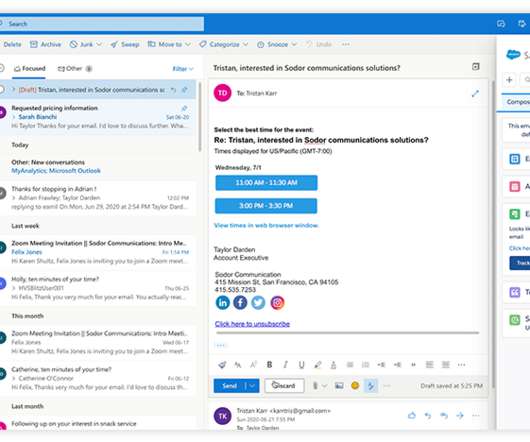Toggle the pin on Requested pricing information
Screen dimensions: 530x442
click(185, 108)
